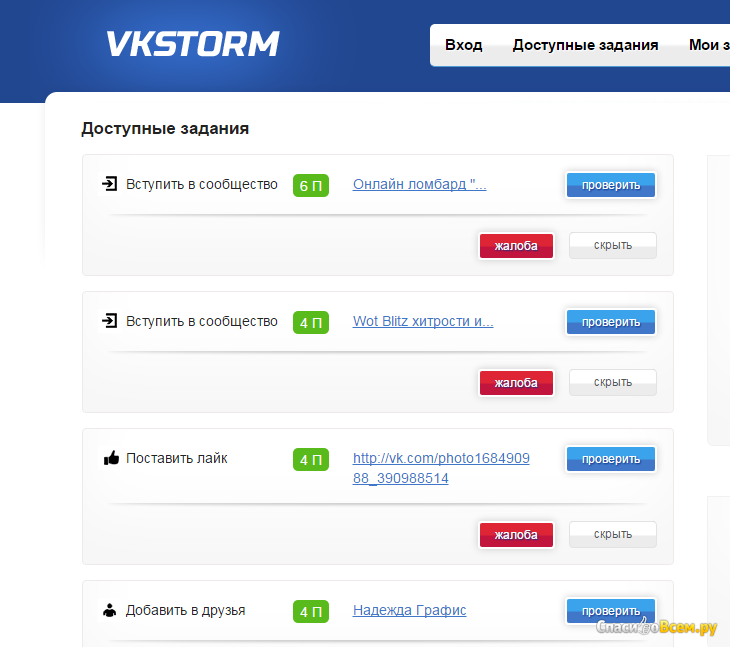The image size is (730, 647).
Task: Click 4 П badge in Надежда Графис row
Action: coord(311,611)
